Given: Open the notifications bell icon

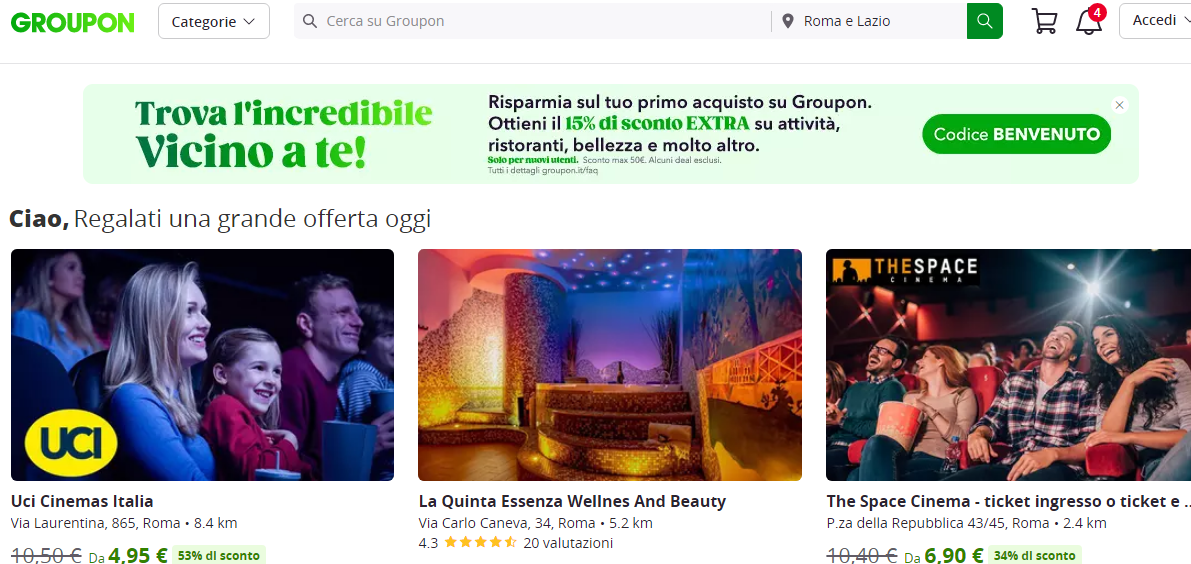Looking at the screenshot, I should pos(1088,21).
